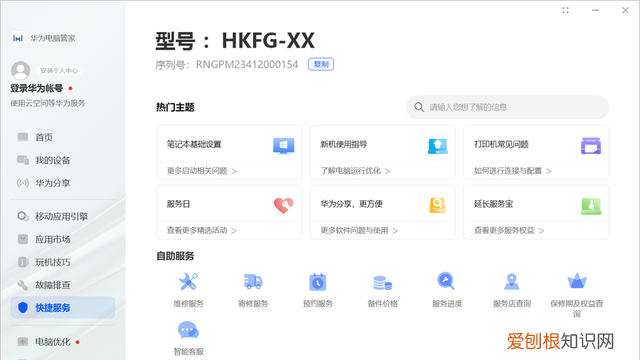Open the 笔记本基础设置 card title
Image resolution: width=640 pixels, height=360 pixels.
click(x=194, y=144)
